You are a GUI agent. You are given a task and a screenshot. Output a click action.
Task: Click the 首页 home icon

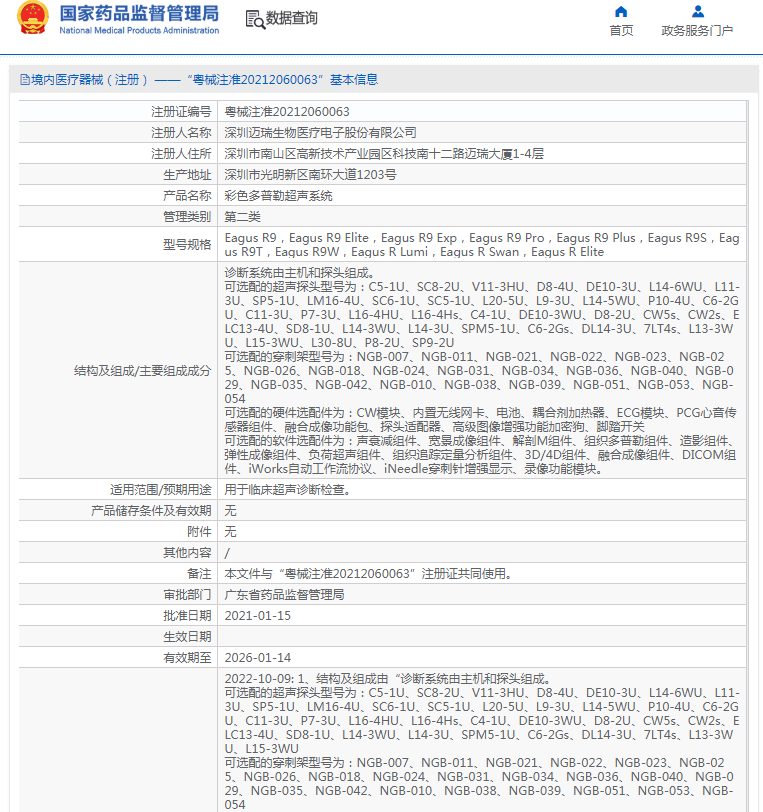[x=621, y=12]
